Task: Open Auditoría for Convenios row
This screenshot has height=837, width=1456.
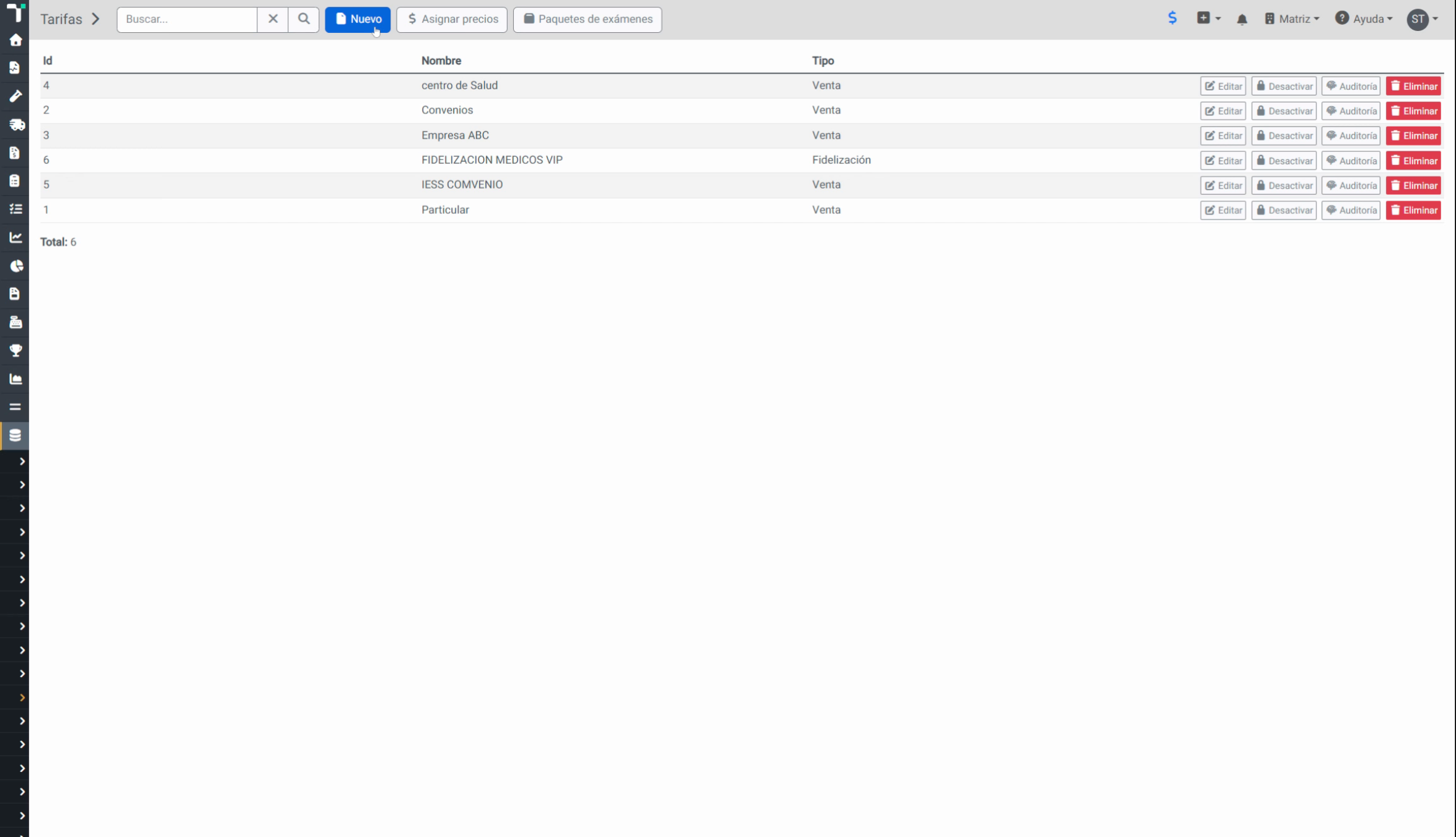Action: [x=1351, y=111]
